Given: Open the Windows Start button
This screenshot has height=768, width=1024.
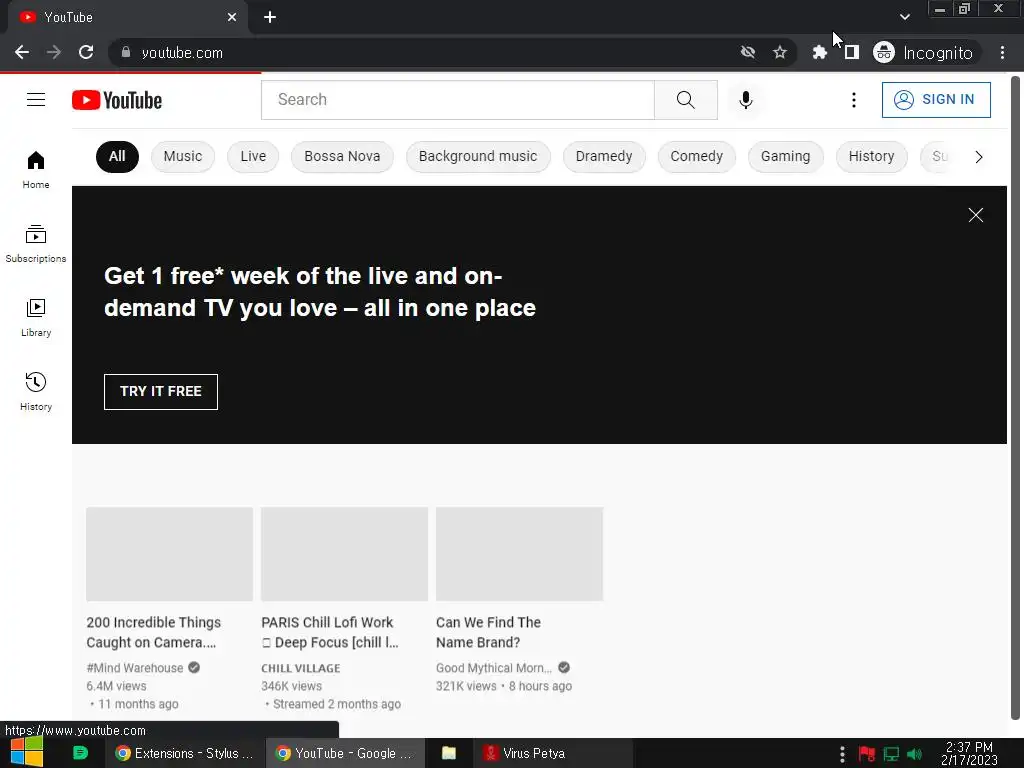Looking at the screenshot, I should [26, 753].
